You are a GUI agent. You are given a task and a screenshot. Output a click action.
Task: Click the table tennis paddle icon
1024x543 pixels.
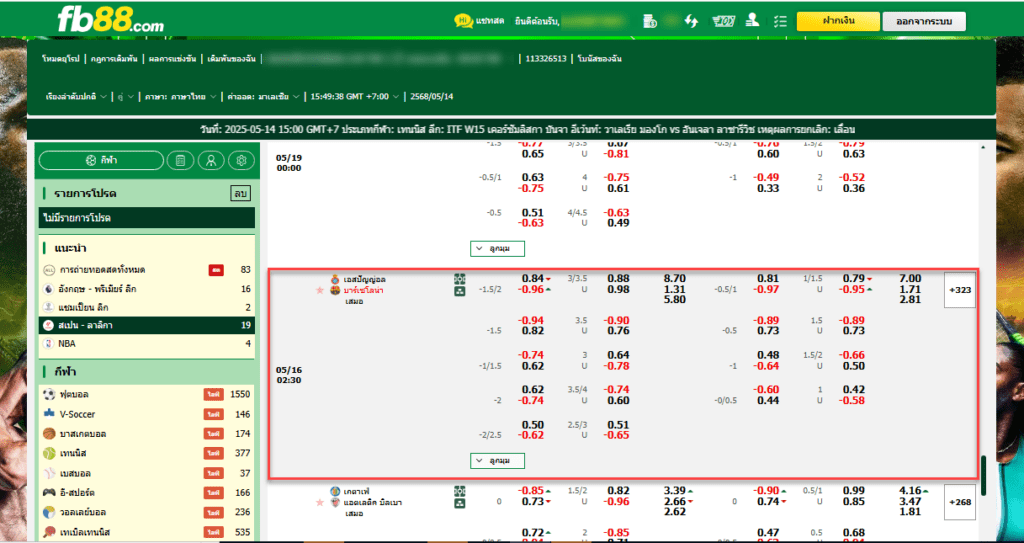tap(49, 532)
